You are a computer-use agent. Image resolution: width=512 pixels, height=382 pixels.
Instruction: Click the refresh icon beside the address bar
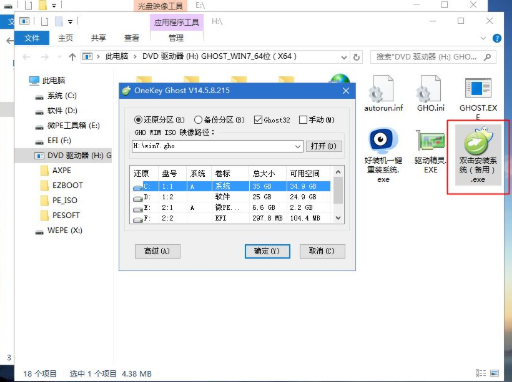click(x=356, y=57)
